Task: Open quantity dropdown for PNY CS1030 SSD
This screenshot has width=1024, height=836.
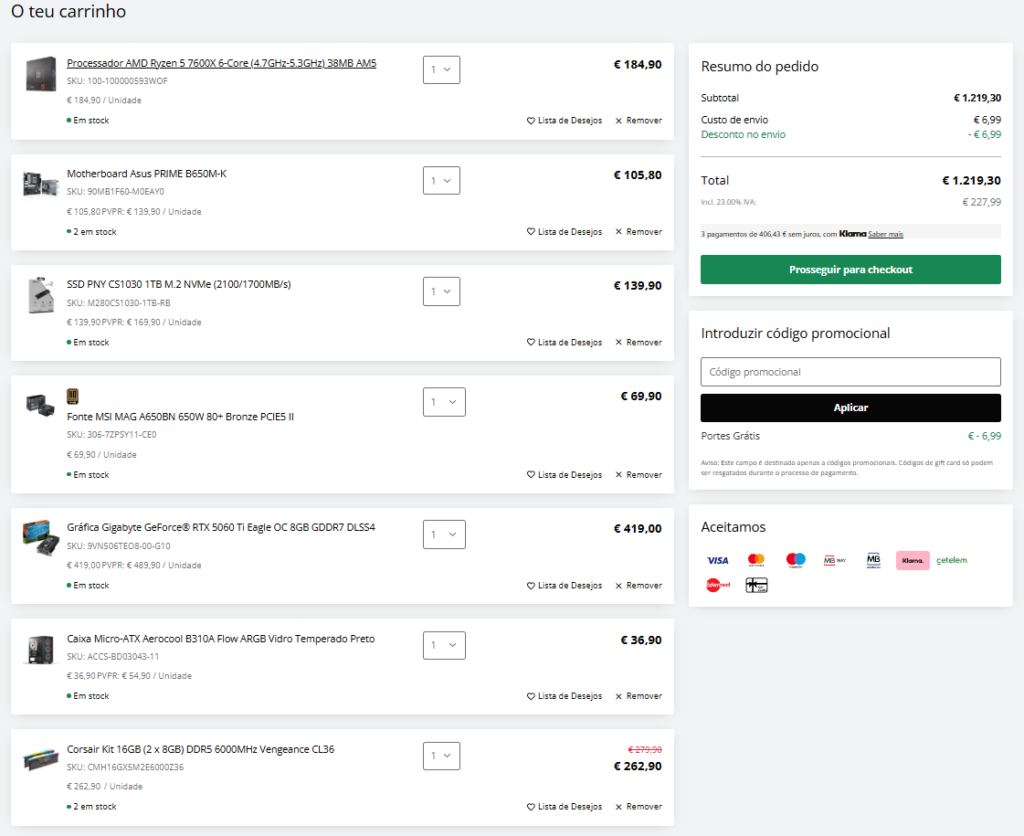Action: [441, 291]
